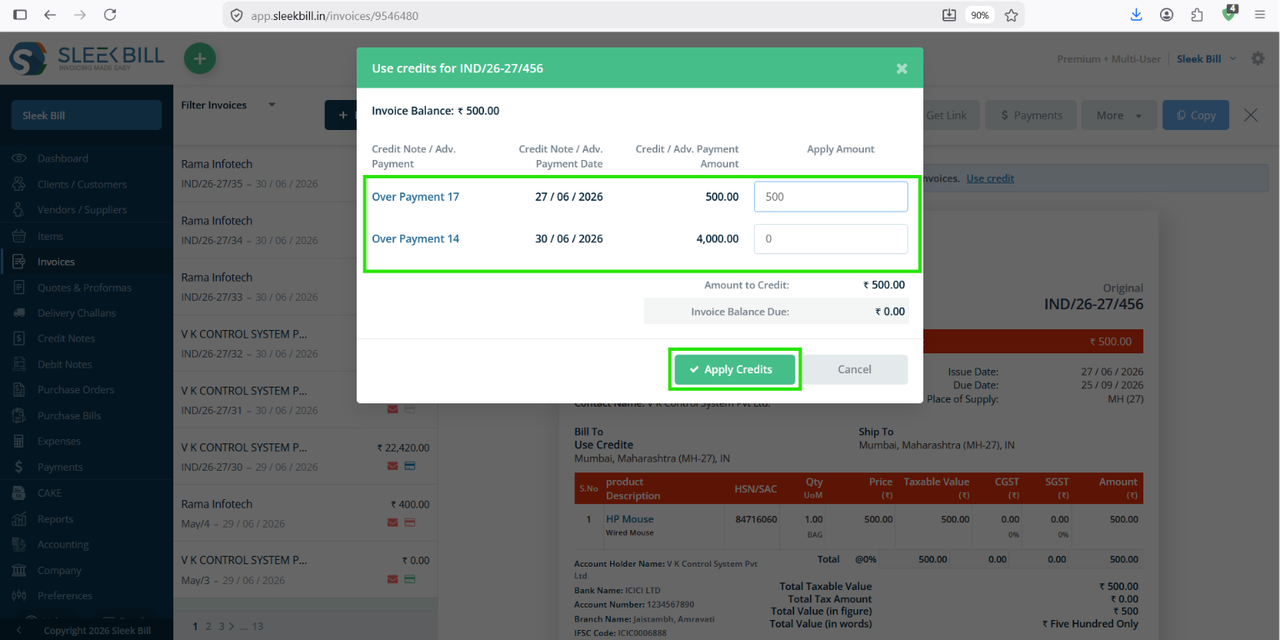
Task: Select invoice IND/26-27/35 Rama Infotech
Action: click(305, 174)
